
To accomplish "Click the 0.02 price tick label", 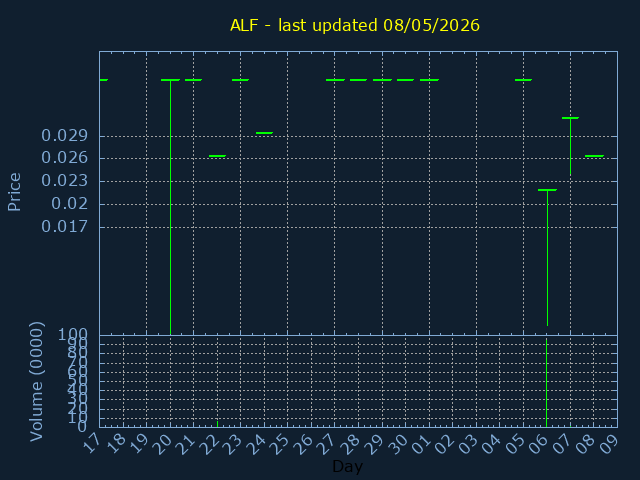I will 69,204.
